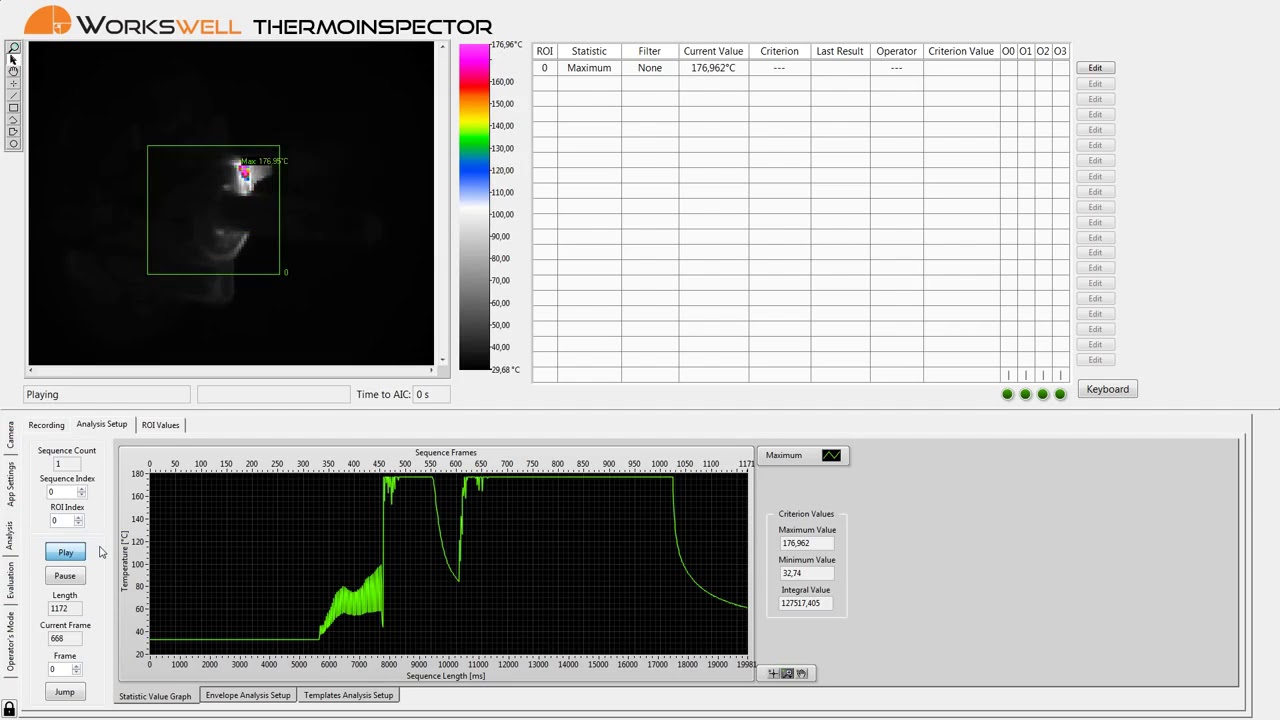The height and width of the screenshot is (720, 1280).
Task: Click the first green status LED indicator
Action: coord(1007,394)
